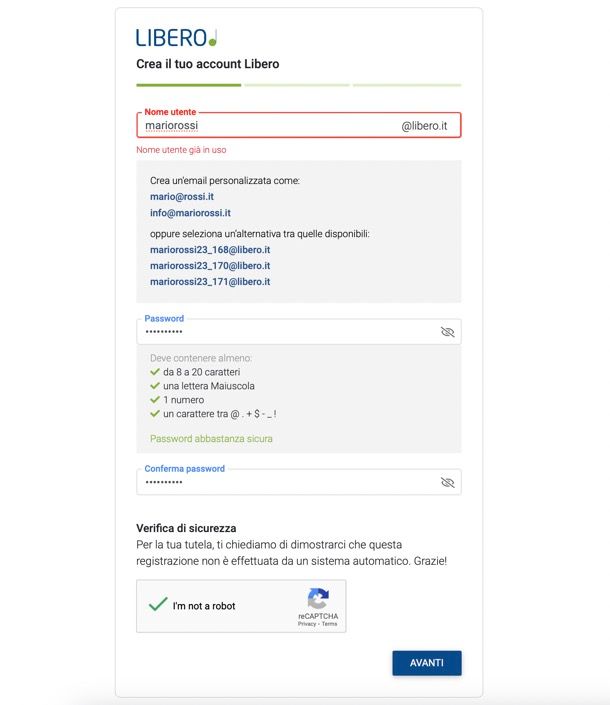Screen dimensions: 610x705
Task: Show the Password field characters
Action: (447, 332)
